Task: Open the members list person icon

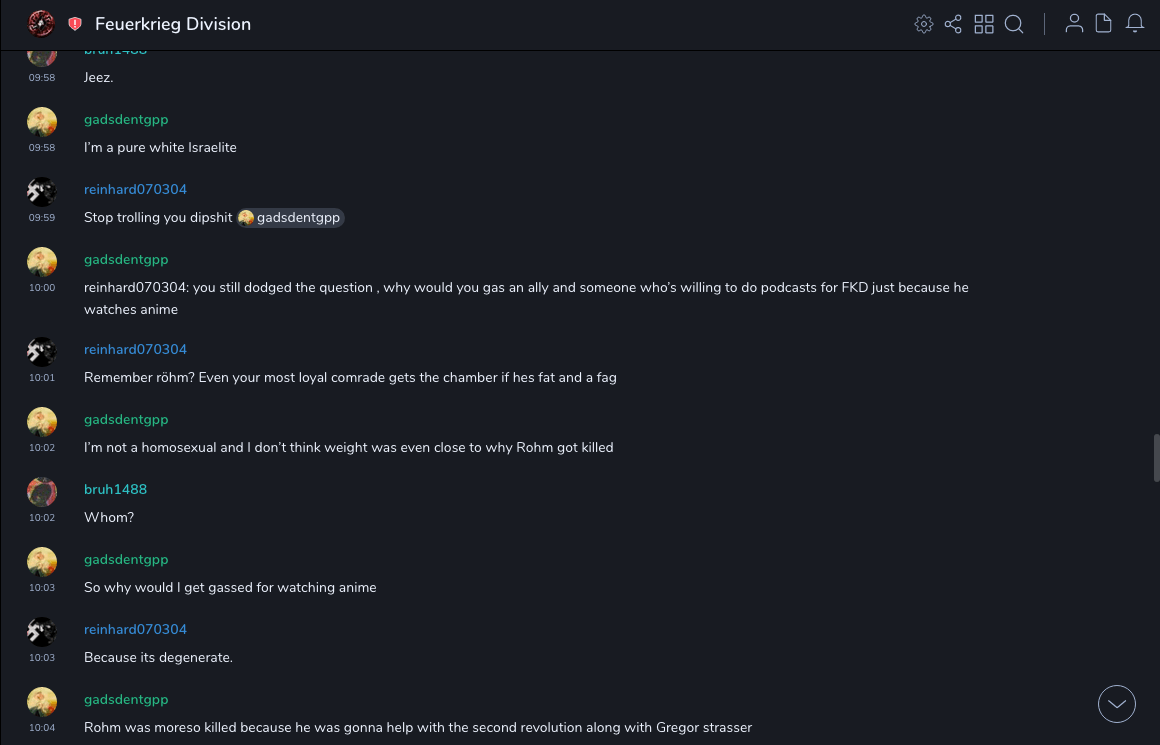Action: point(1074,24)
